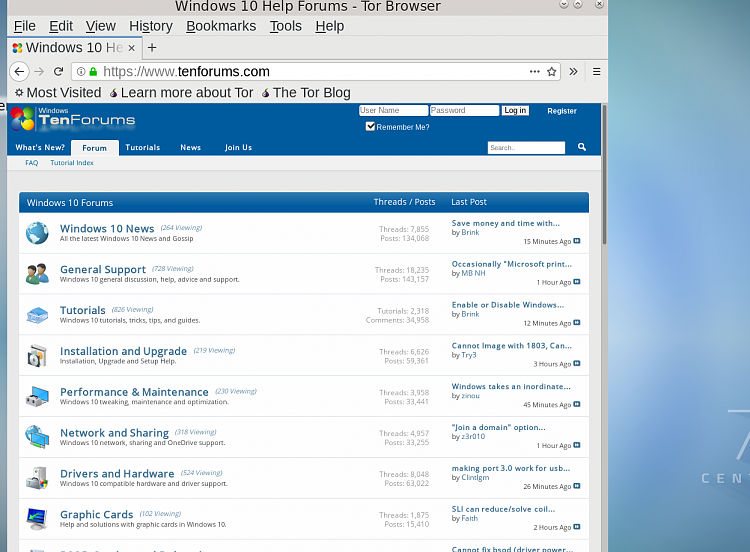Click the Password input field
The image size is (750, 552).
(x=464, y=110)
